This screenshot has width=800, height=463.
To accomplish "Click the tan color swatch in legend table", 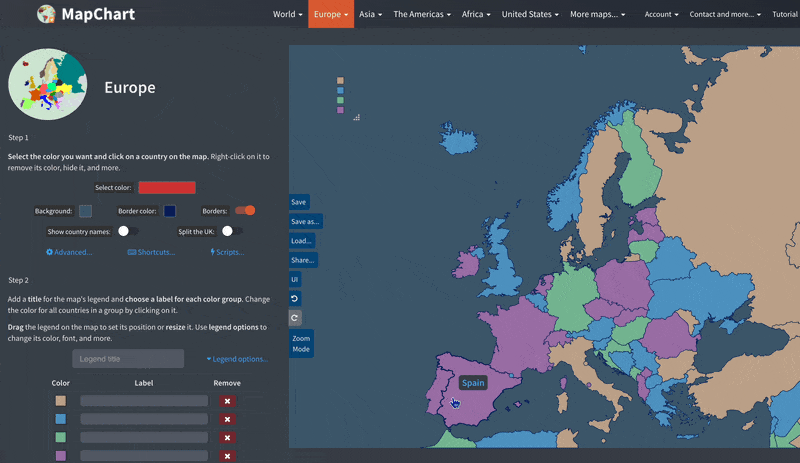I will pos(61,401).
